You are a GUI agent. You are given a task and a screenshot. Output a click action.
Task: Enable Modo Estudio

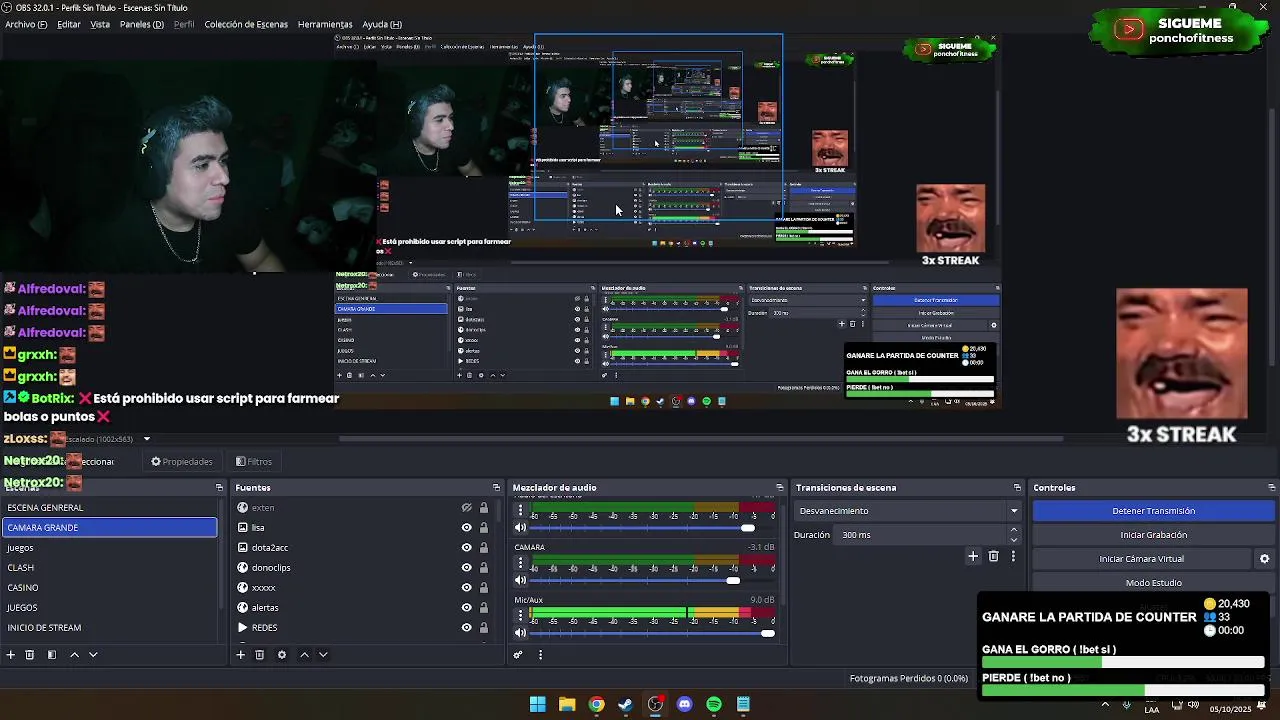(x=1153, y=583)
